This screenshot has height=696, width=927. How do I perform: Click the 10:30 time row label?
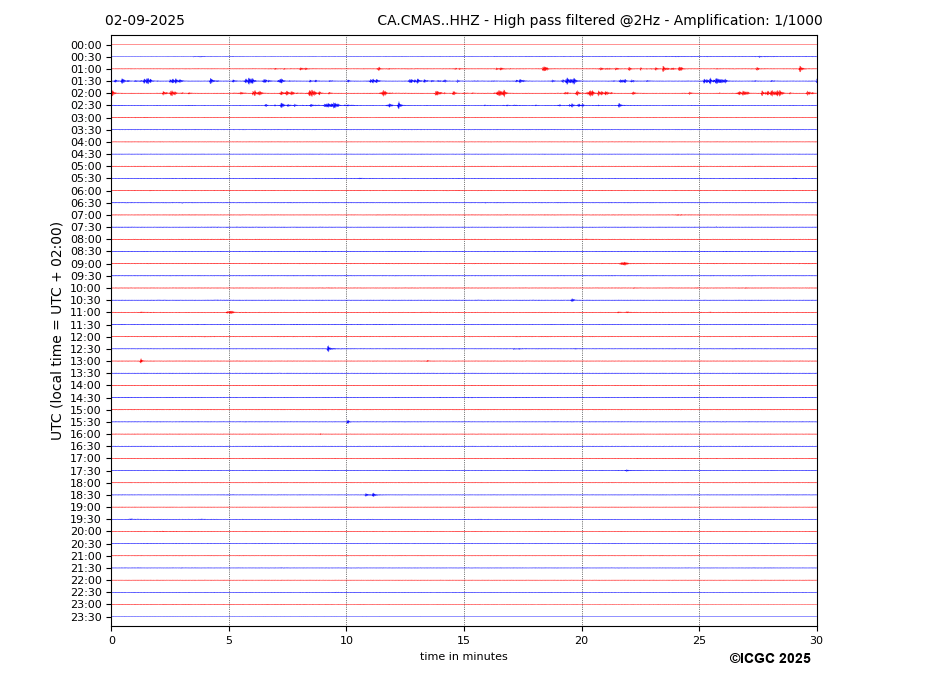tap(86, 300)
